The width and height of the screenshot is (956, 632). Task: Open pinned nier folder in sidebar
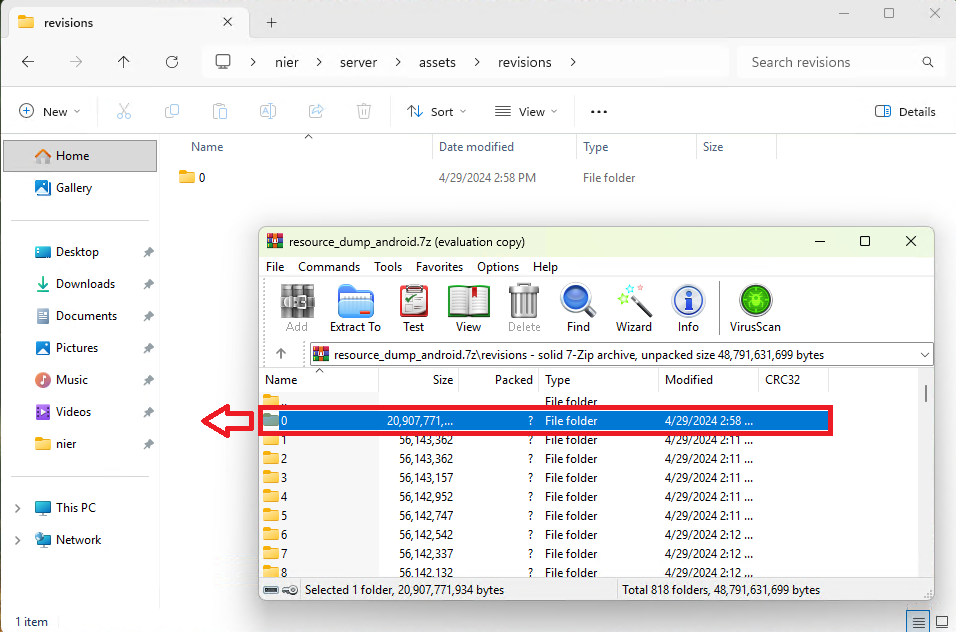(66, 444)
